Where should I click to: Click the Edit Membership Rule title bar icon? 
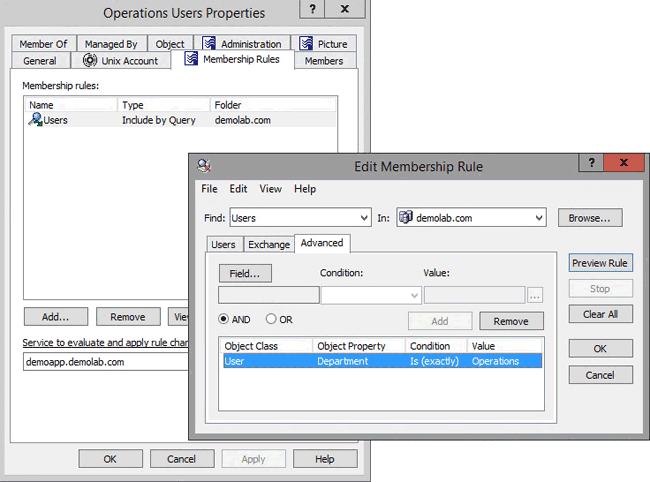(204, 166)
